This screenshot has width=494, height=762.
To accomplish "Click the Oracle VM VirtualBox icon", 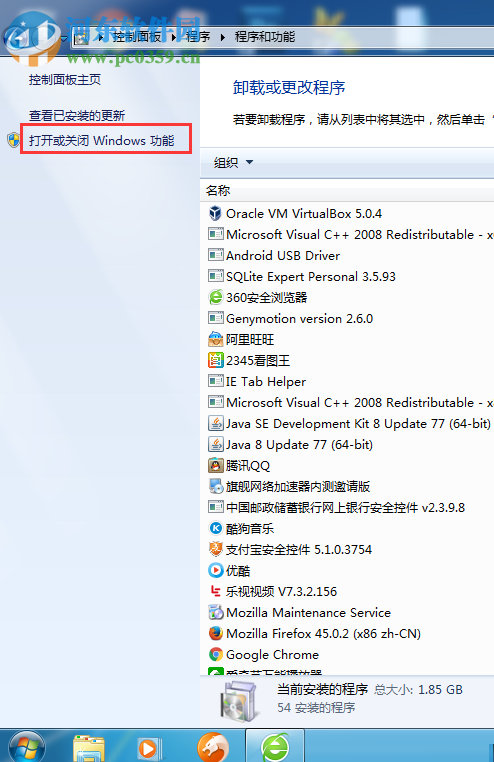I will (215, 213).
